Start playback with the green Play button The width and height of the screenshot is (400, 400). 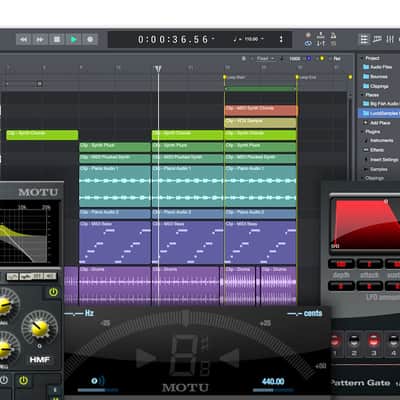pos(73,40)
